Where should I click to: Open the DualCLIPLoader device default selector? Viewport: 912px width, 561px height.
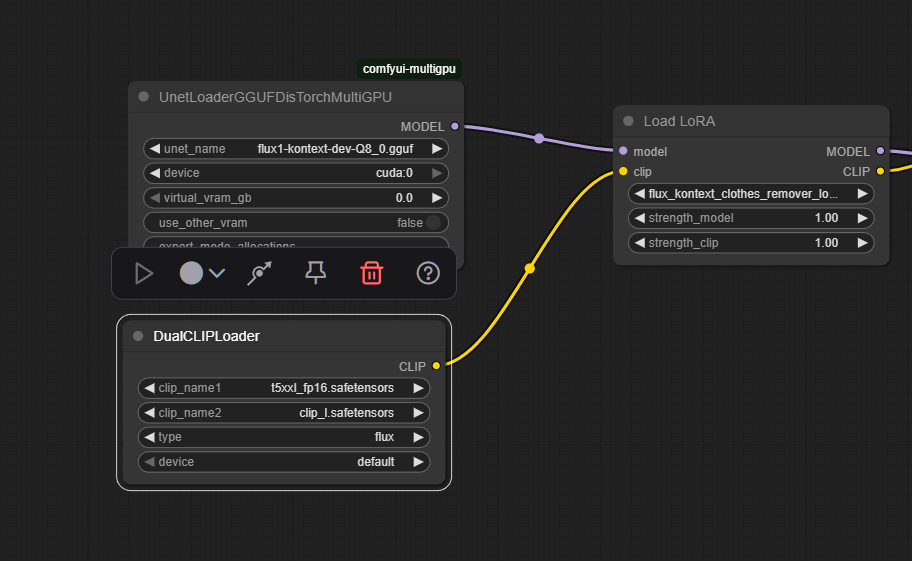[x=284, y=462]
